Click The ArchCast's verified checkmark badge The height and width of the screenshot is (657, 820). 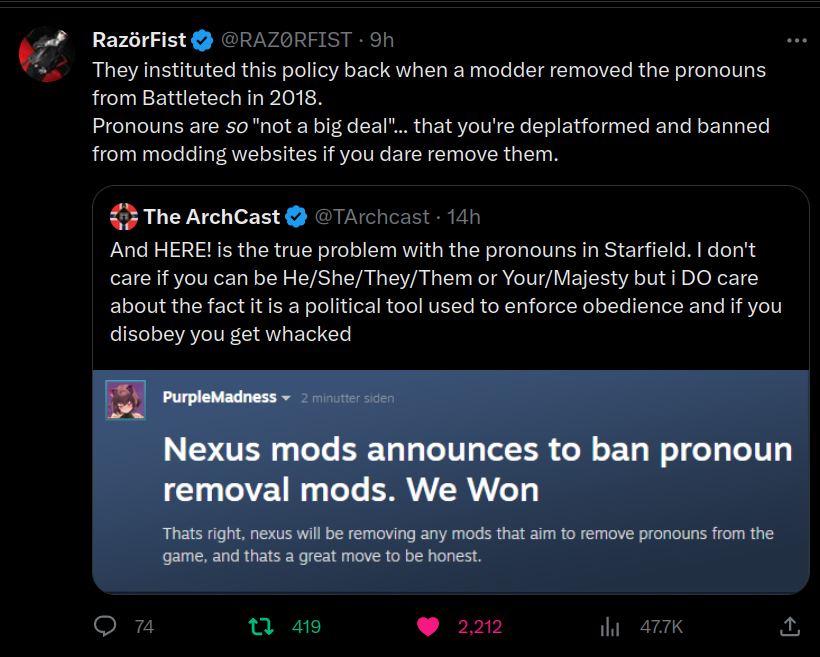click(x=297, y=217)
